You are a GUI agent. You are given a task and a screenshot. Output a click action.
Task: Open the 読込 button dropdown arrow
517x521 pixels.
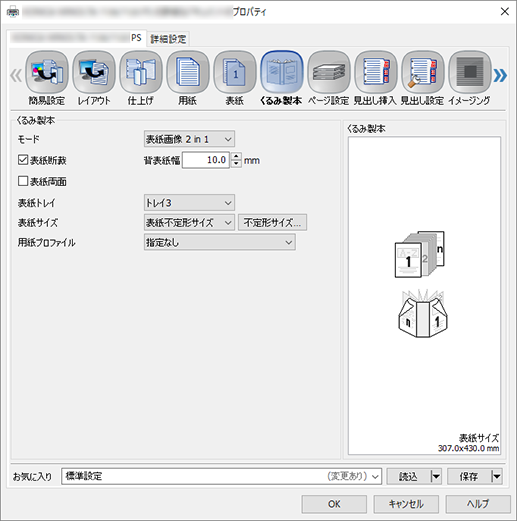click(x=436, y=476)
